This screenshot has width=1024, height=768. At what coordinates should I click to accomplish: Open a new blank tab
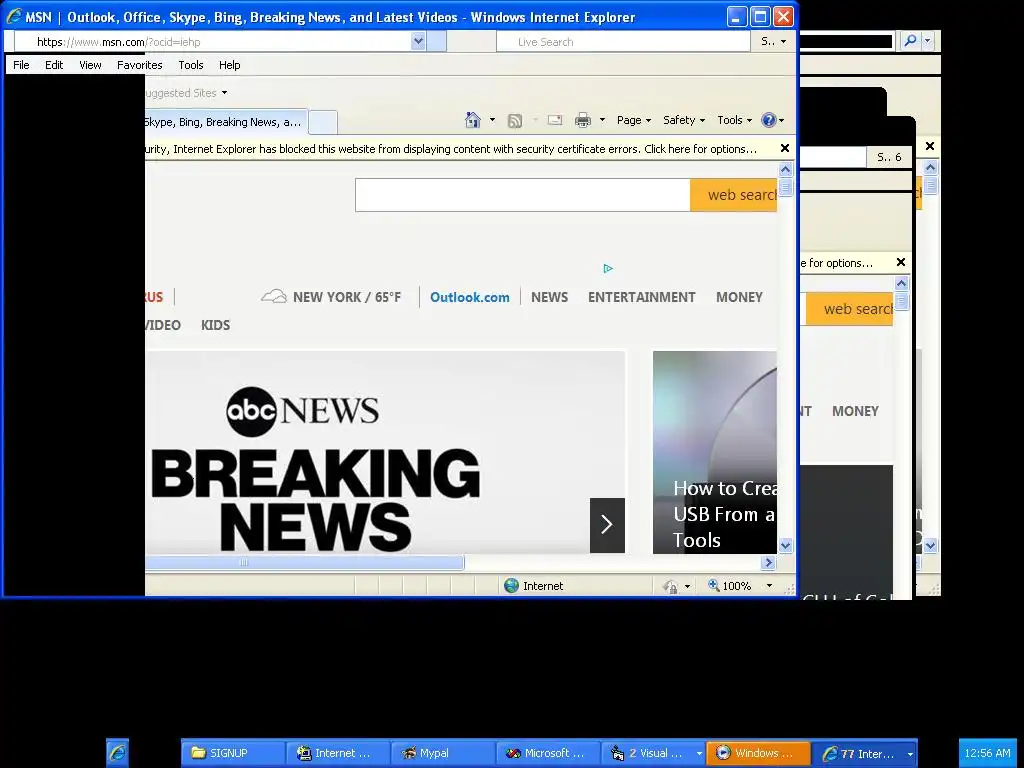coord(323,122)
